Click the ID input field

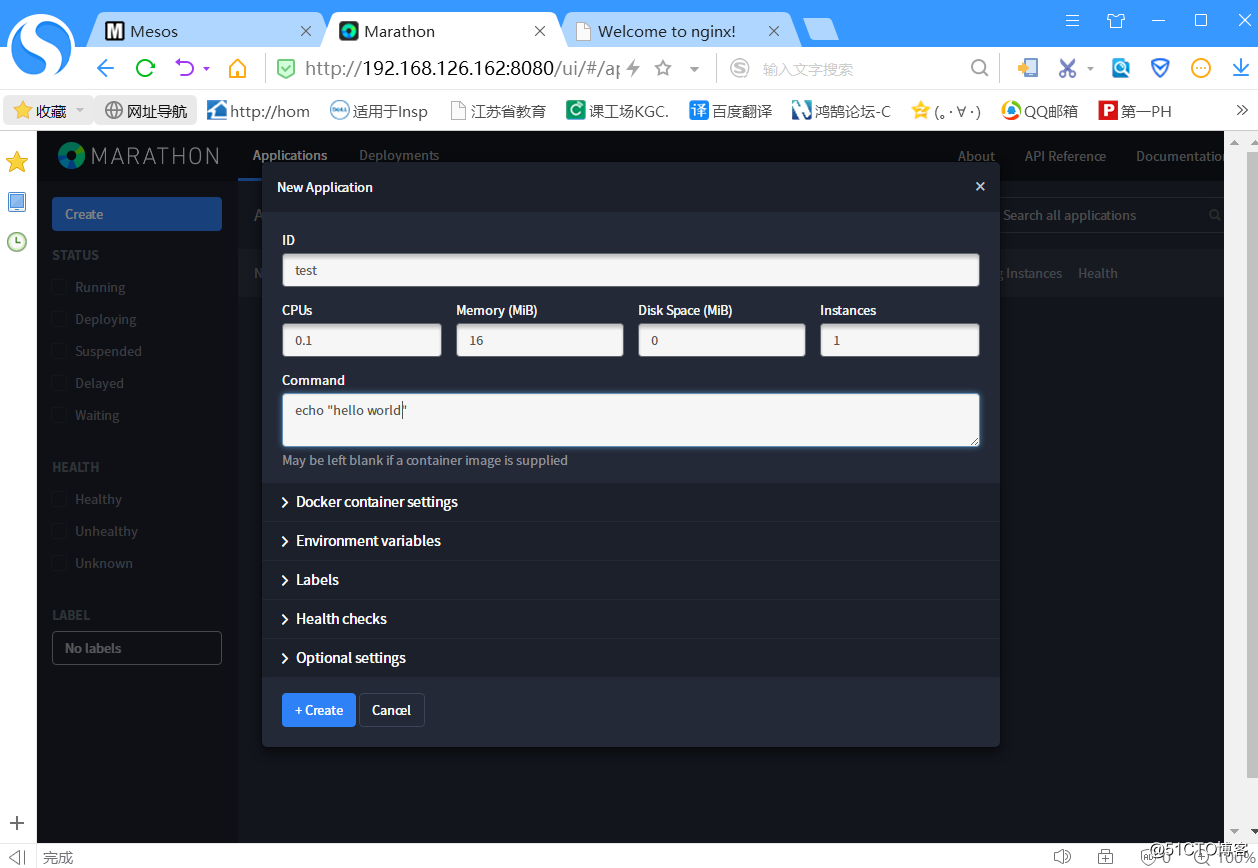(x=631, y=270)
